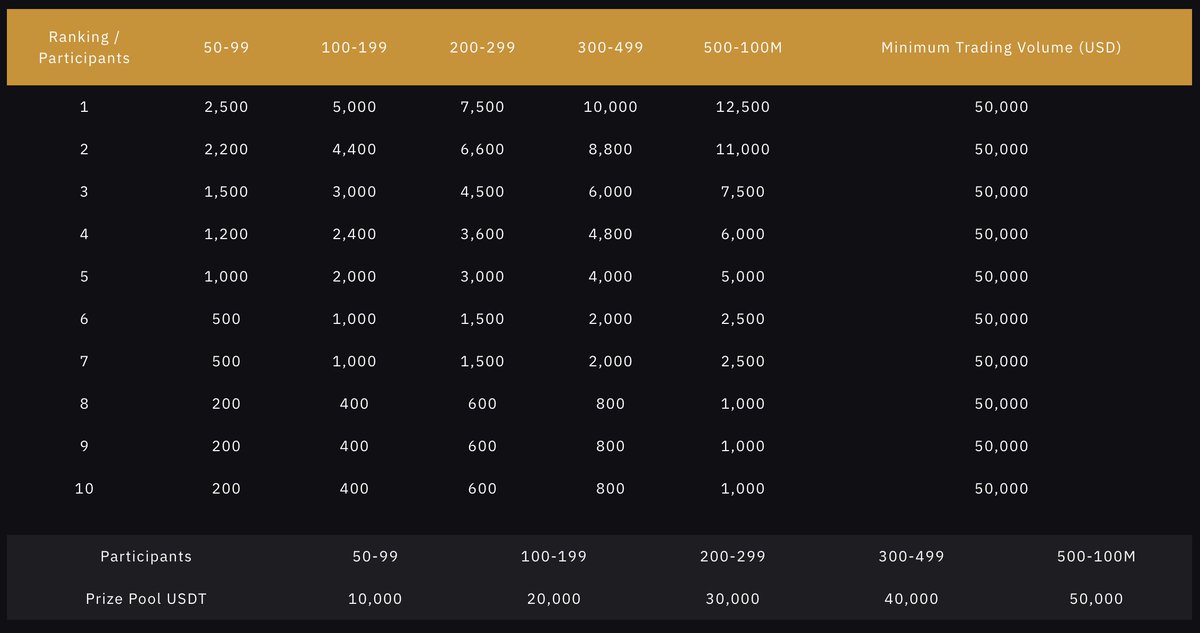
Task: Click 'Minimum Trading Volume (USD)' header
Action: click(1001, 48)
